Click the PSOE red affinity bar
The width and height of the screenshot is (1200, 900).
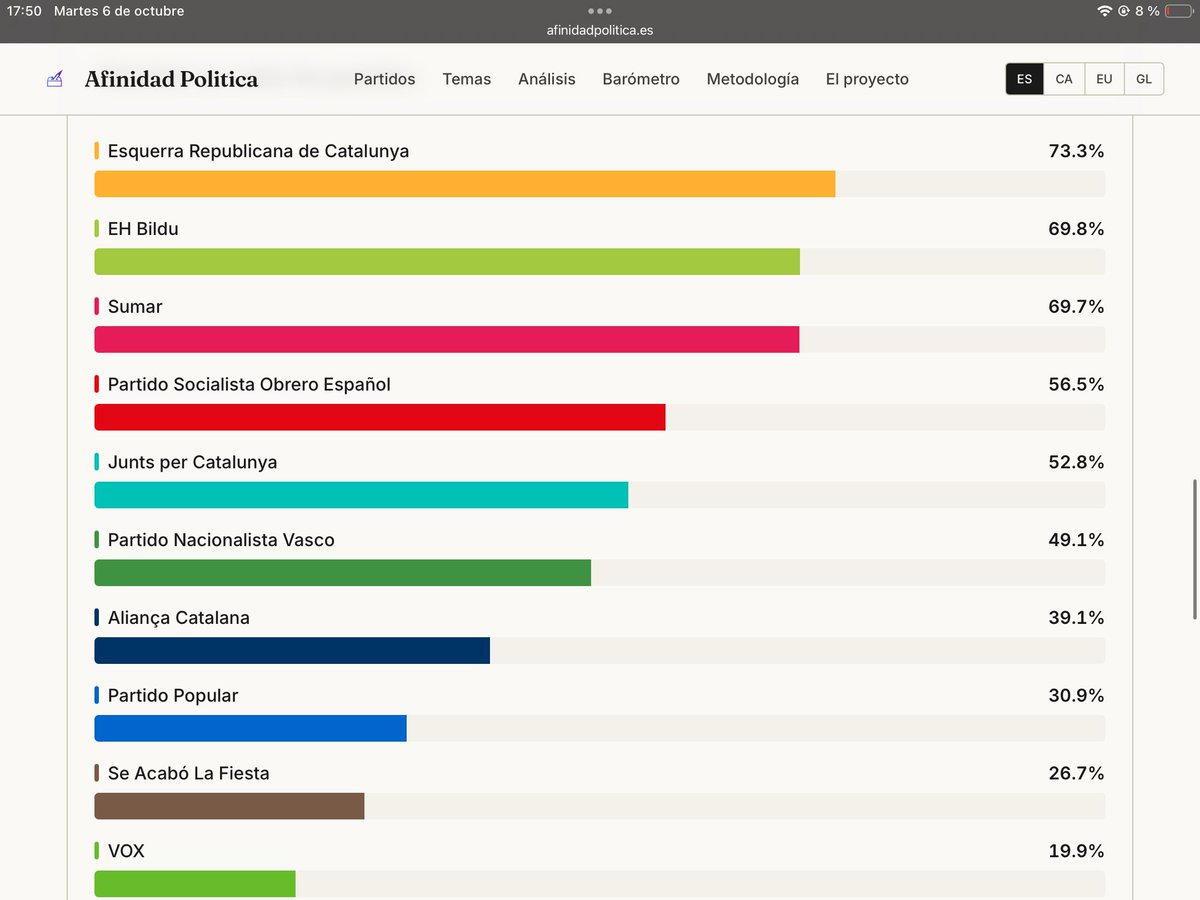(x=380, y=417)
